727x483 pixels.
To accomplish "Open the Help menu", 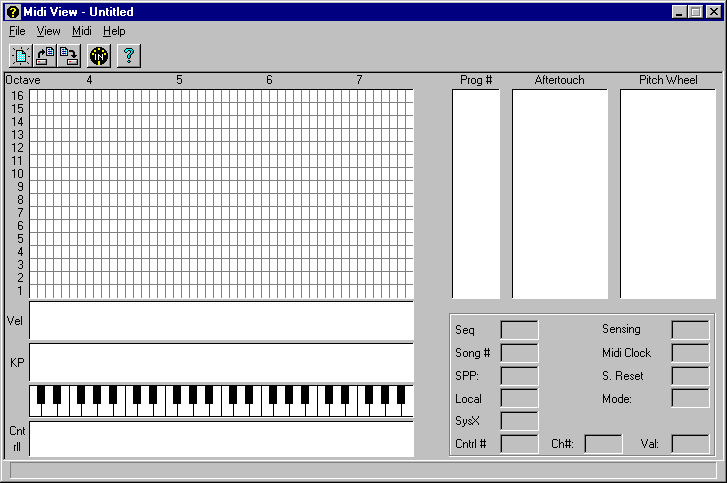I will pos(114,31).
